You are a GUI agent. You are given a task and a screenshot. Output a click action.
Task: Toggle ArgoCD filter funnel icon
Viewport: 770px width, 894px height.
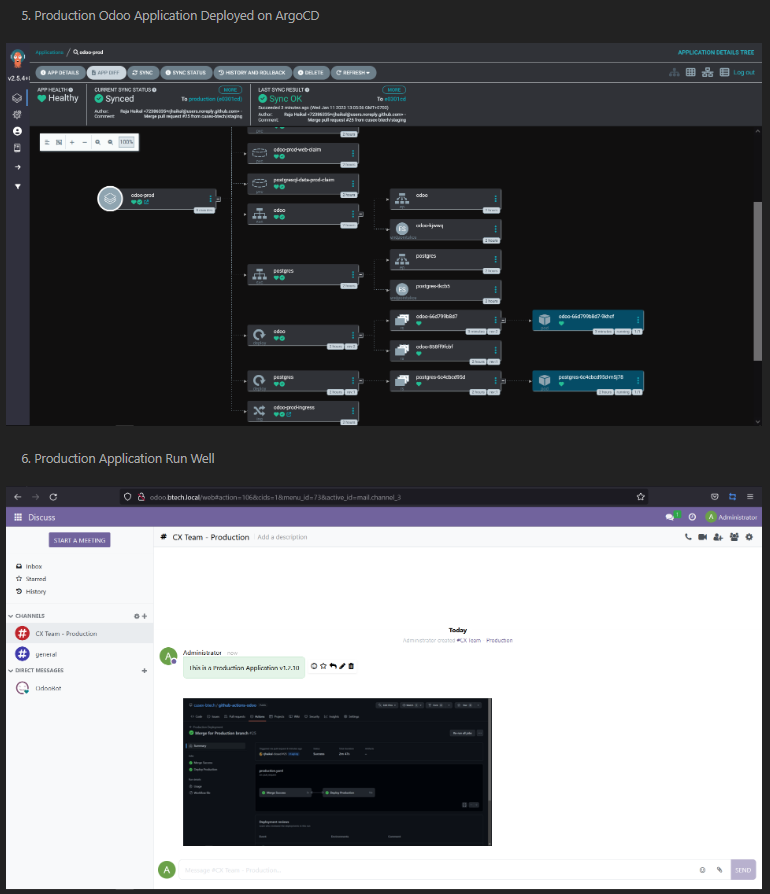click(x=18, y=186)
